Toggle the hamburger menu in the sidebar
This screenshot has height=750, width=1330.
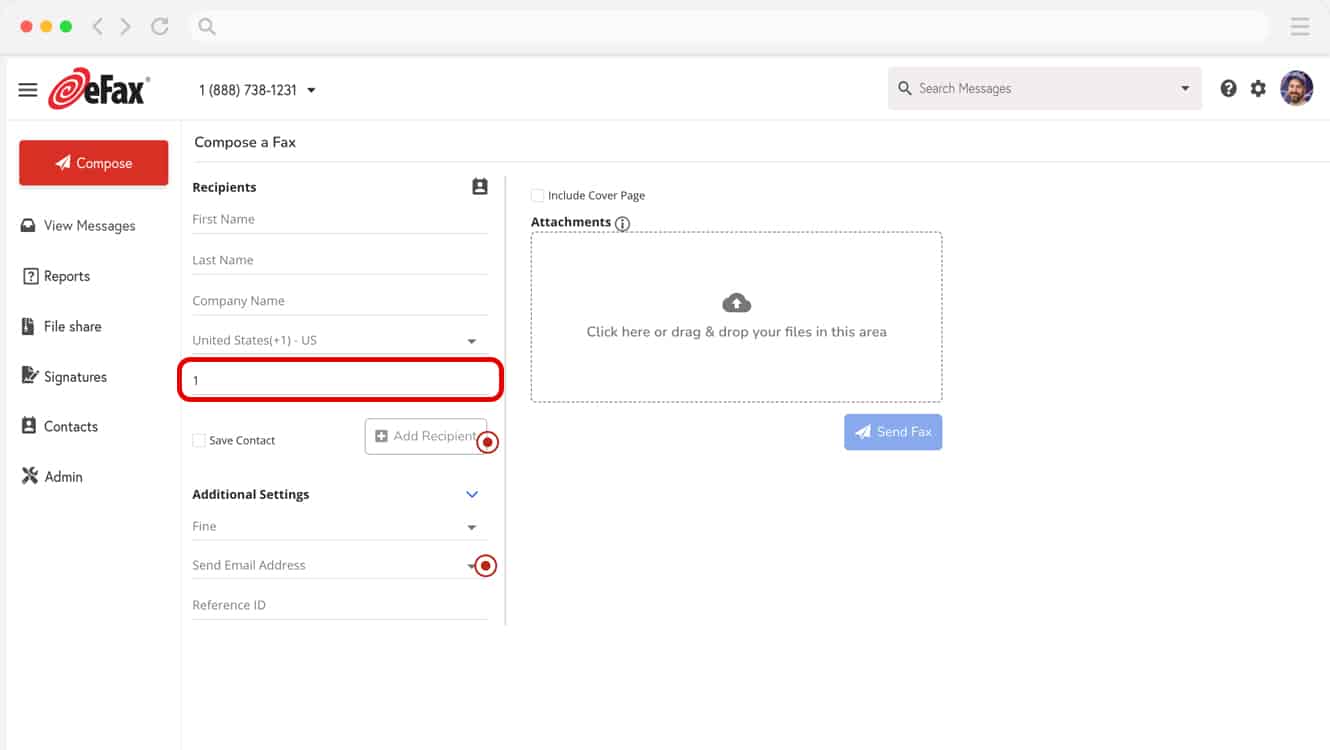[27, 88]
